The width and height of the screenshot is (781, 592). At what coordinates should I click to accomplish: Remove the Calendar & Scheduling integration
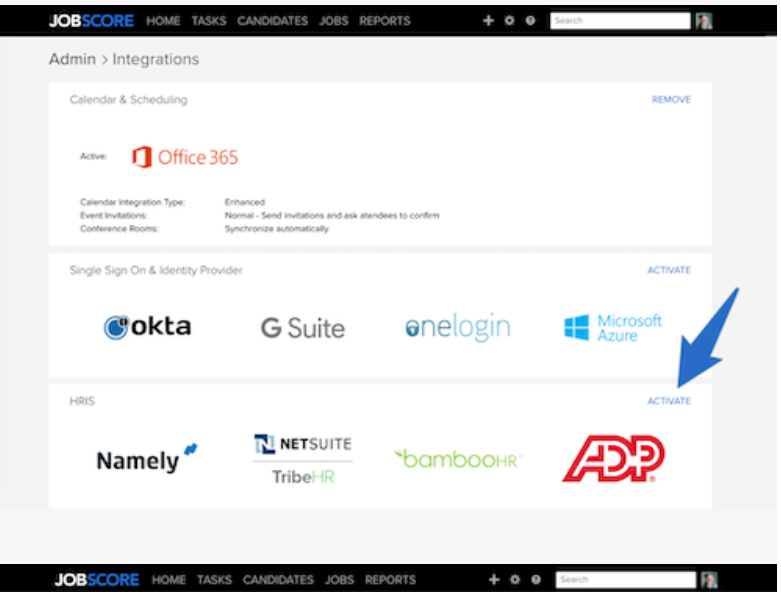pyautogui.click(x=671, y=100)
